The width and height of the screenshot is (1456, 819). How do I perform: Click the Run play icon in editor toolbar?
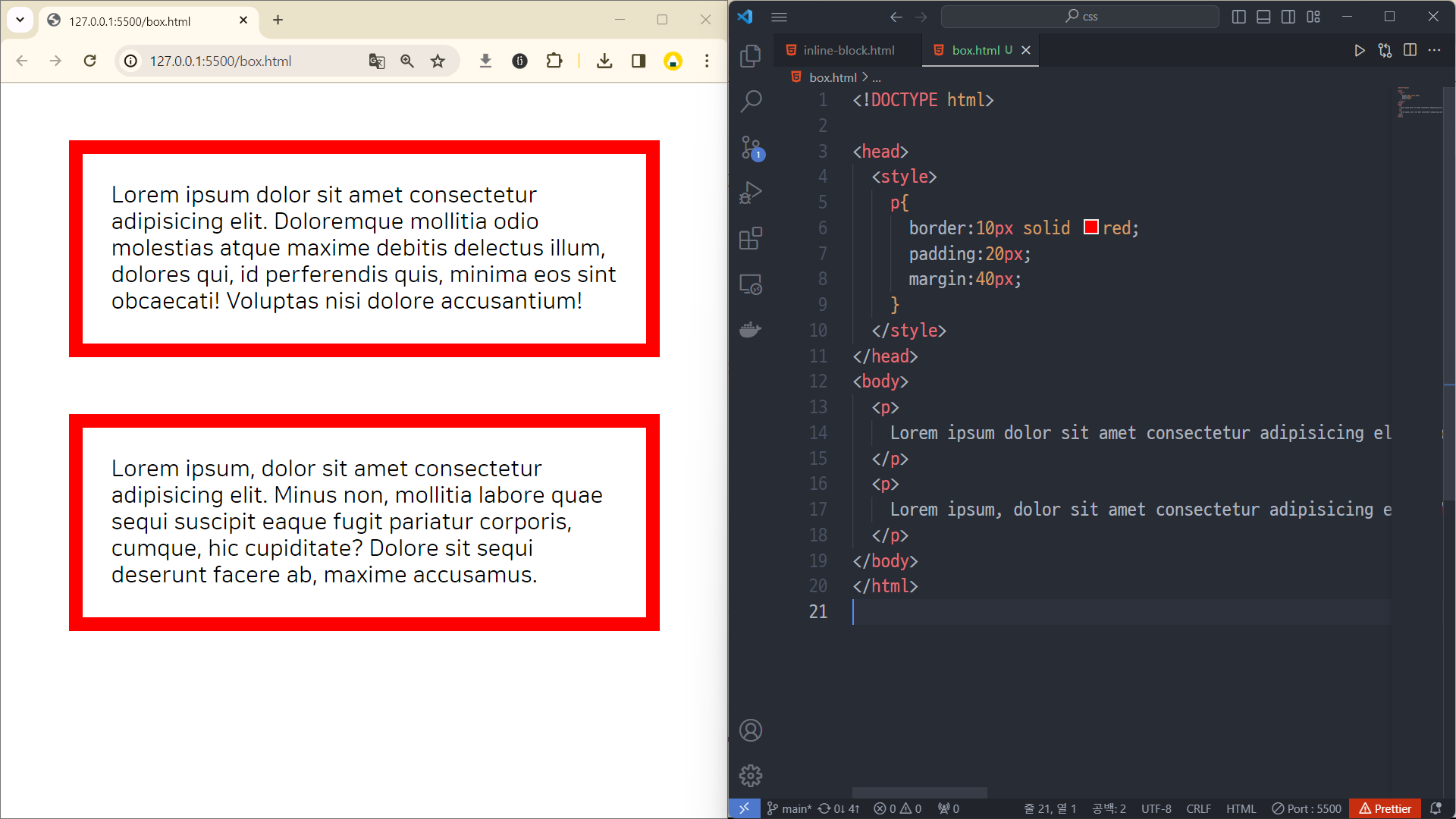1359,50
